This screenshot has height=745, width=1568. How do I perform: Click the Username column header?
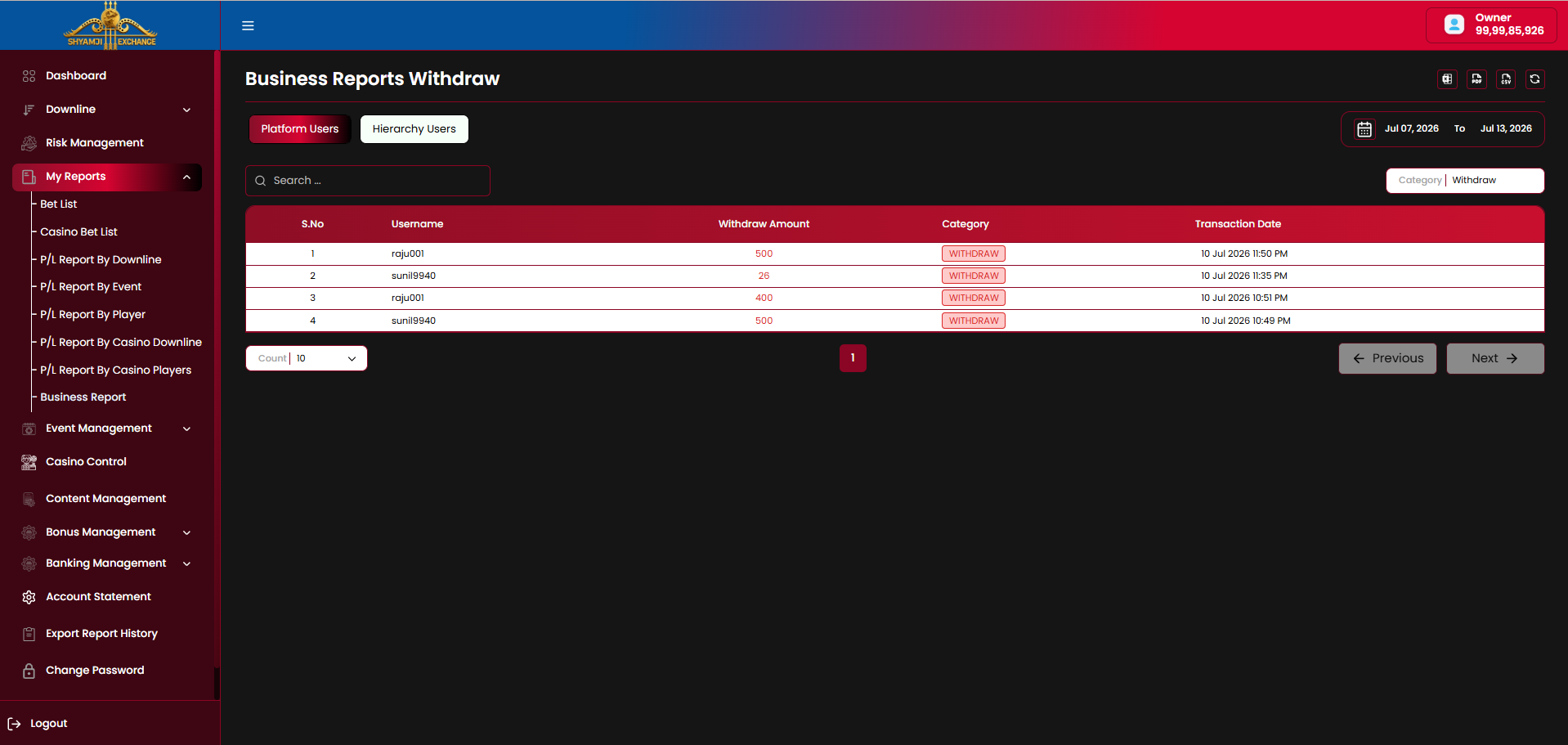417,224
